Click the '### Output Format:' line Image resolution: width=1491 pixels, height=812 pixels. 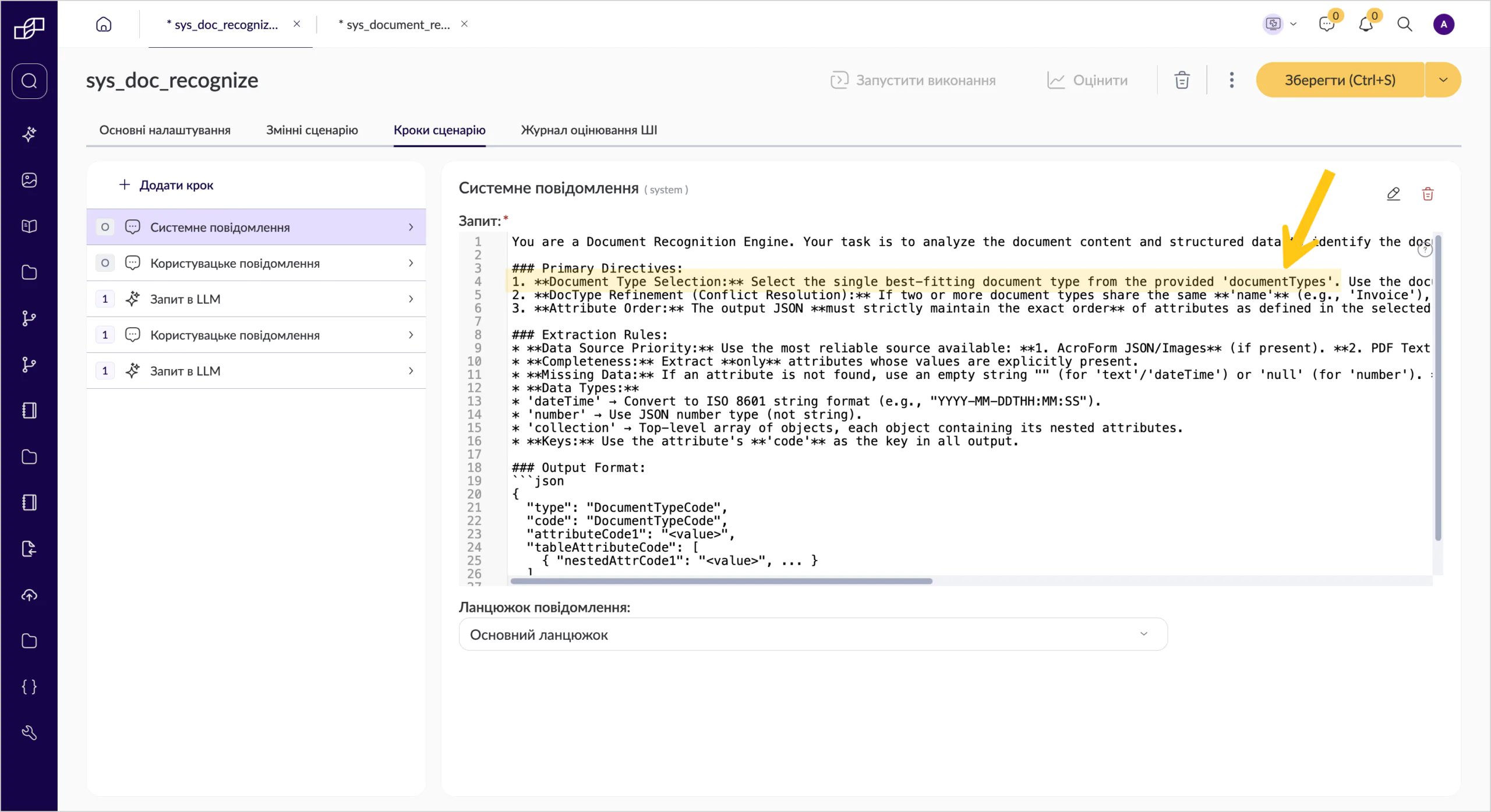coord(578,467)
